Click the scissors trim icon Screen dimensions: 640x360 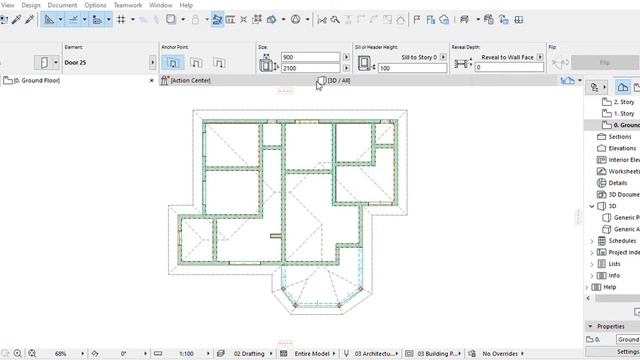(x=322, y=20)
